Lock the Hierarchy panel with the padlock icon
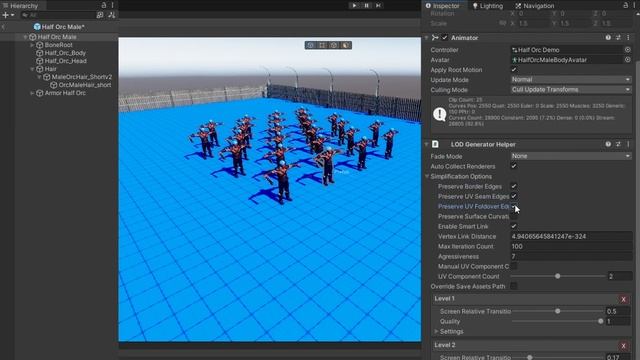The height and width of the screenshot is (360, 640). coord(104,5)
